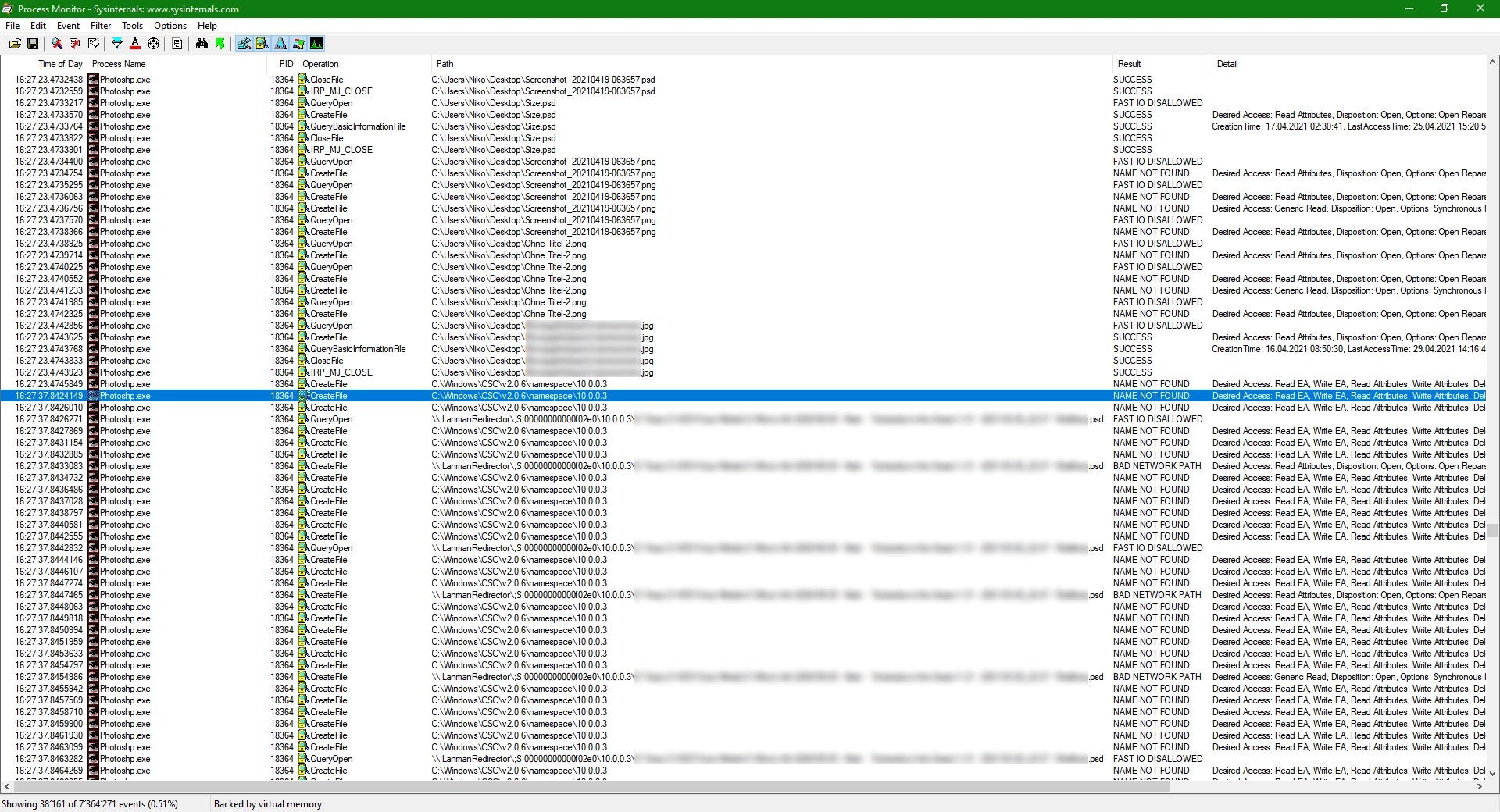1500x812 pixels.
Task: Open the Process Tree document icon
Action: pos(177,44)
